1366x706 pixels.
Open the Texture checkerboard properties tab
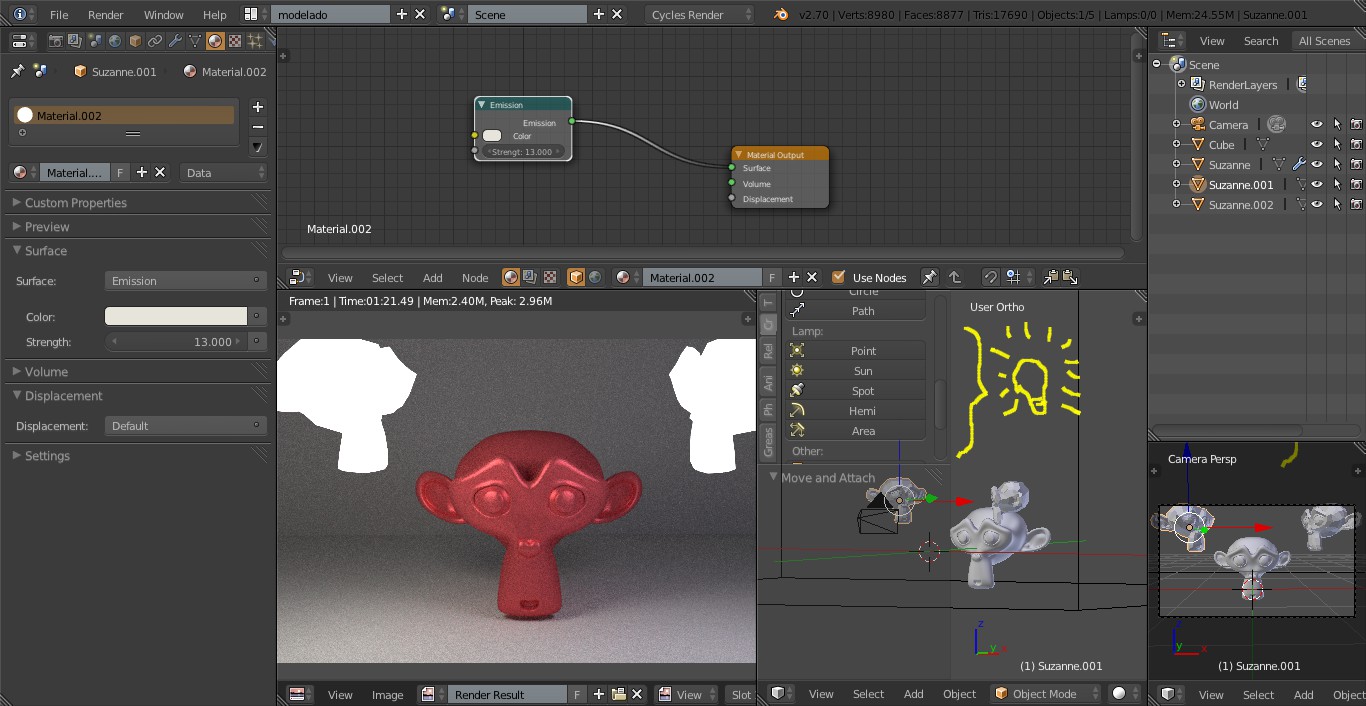(235, 41)
